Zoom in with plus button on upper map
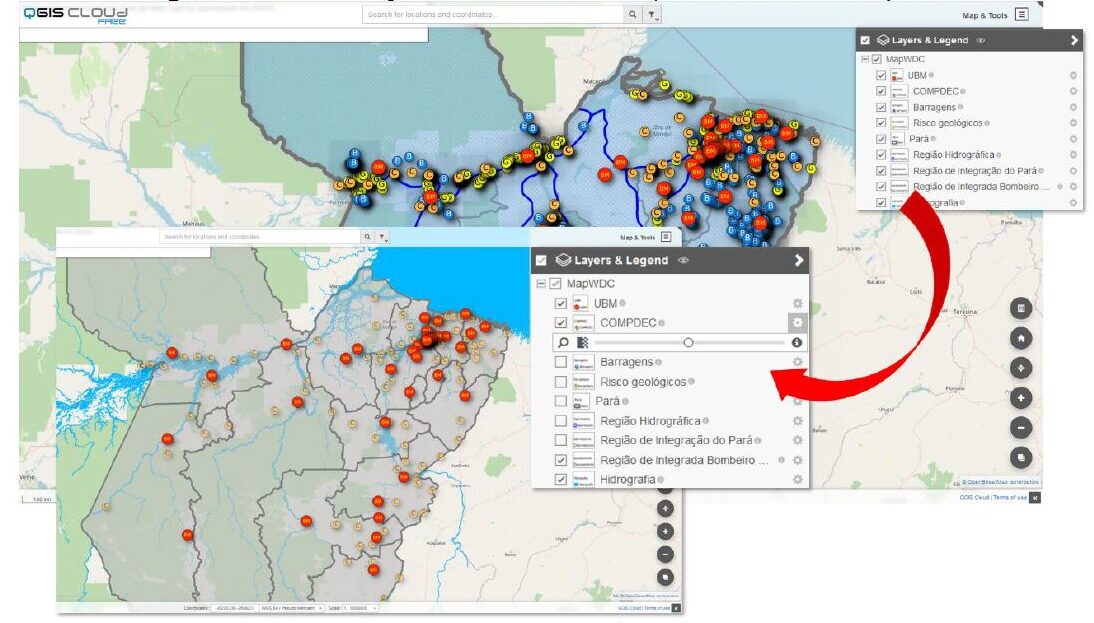 1021,398
